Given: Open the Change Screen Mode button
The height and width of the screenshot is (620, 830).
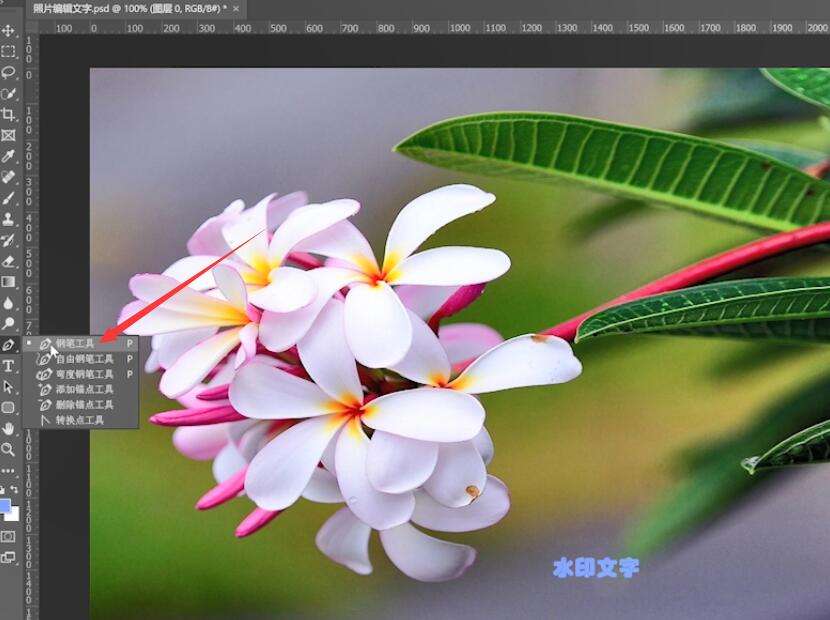Looking at the screenshot, I should click(8, 557).
